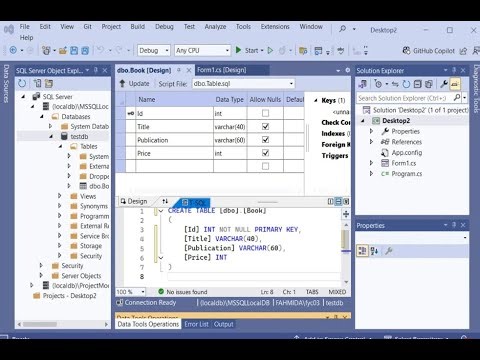Expand Form1.cs in Solution Explorer
This screenshot has height=360, width=480.
[x=371, y=163]
